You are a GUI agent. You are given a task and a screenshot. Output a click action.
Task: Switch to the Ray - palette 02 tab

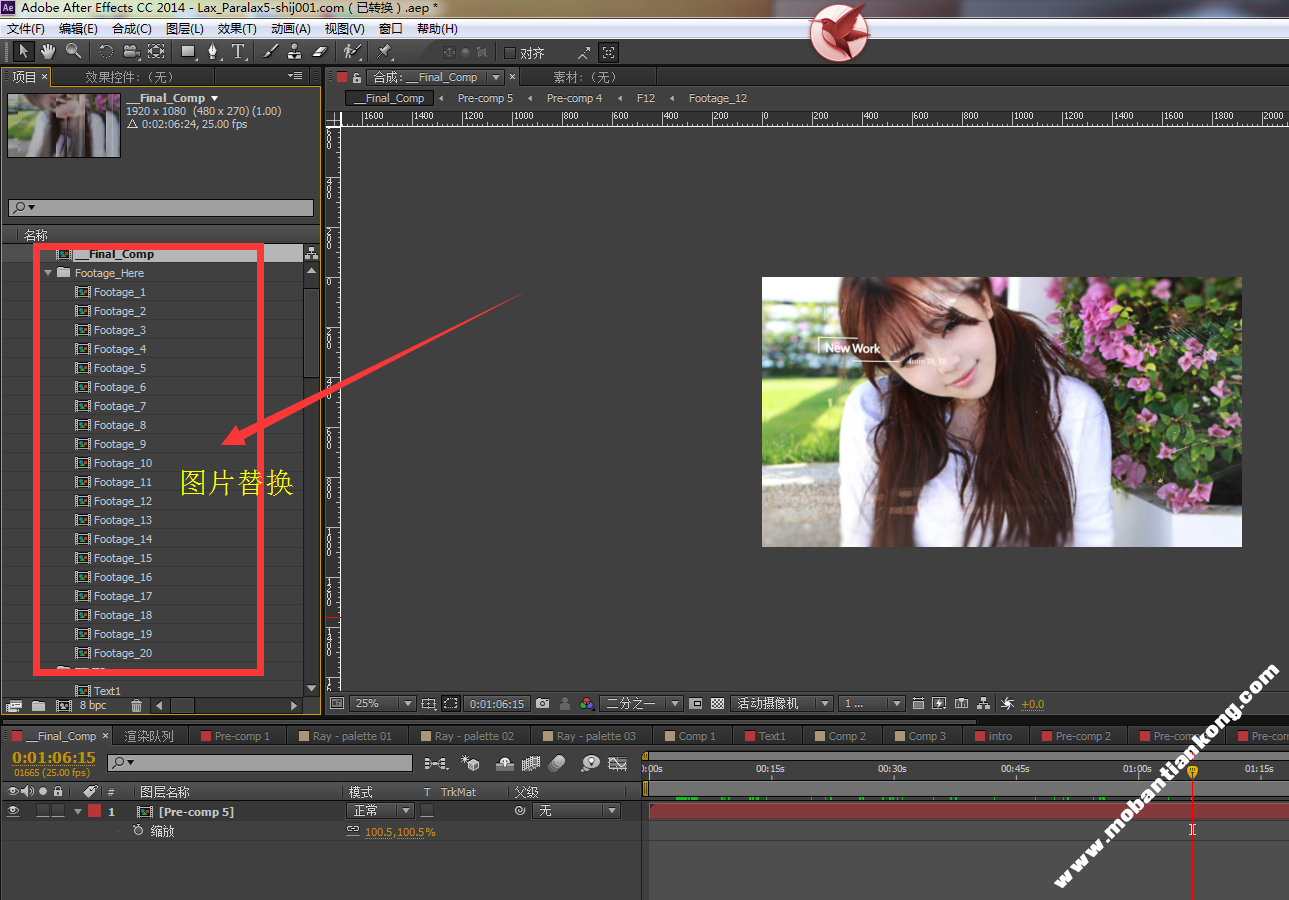click(x=466, y=736)
